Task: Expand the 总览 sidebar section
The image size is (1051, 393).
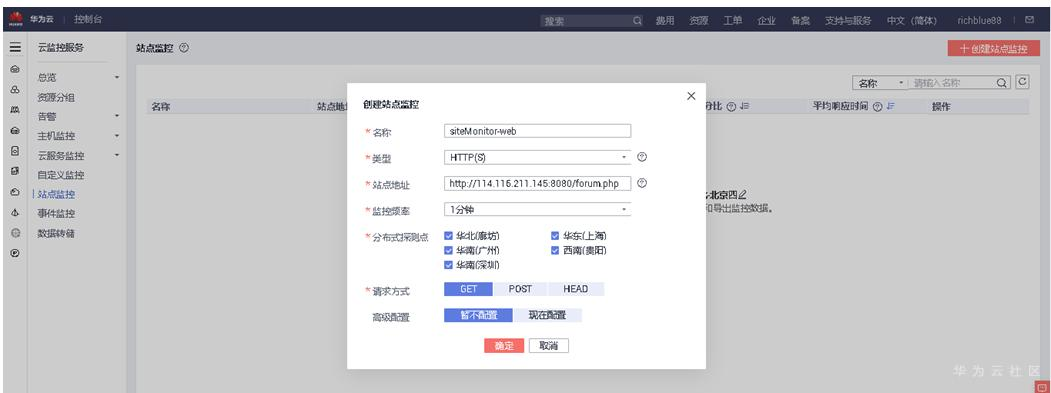Action: (x=117, y=78)
